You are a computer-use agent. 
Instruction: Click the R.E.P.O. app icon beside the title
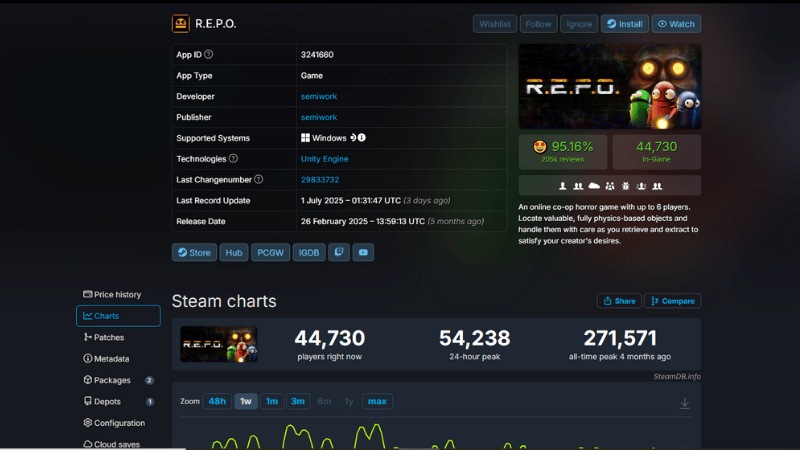[x=181, y=23]
